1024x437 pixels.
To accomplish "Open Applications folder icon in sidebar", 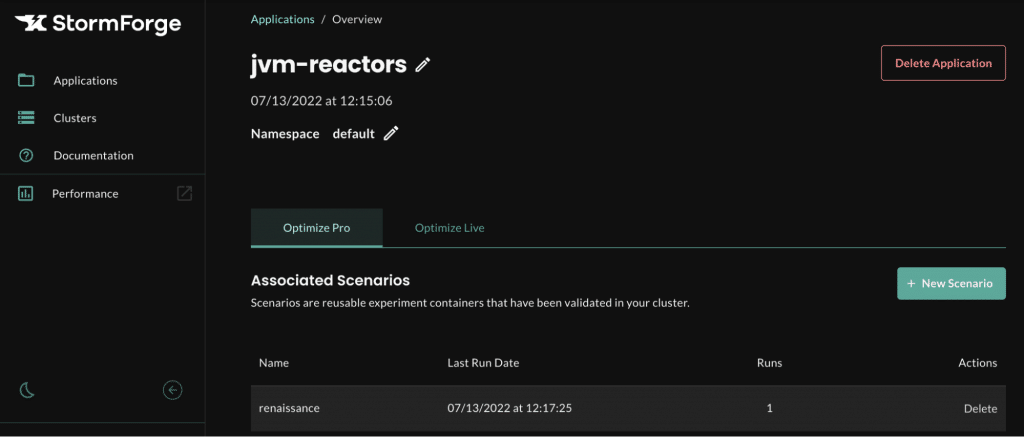I will 26,80.
